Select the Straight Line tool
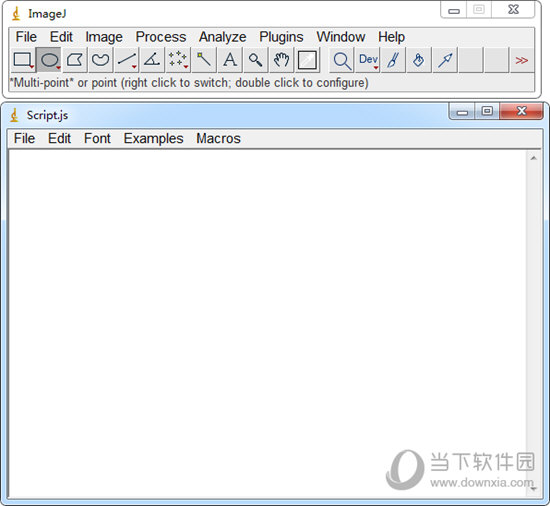The height and width of the screenshot is (506, 550). coord(127,60)
